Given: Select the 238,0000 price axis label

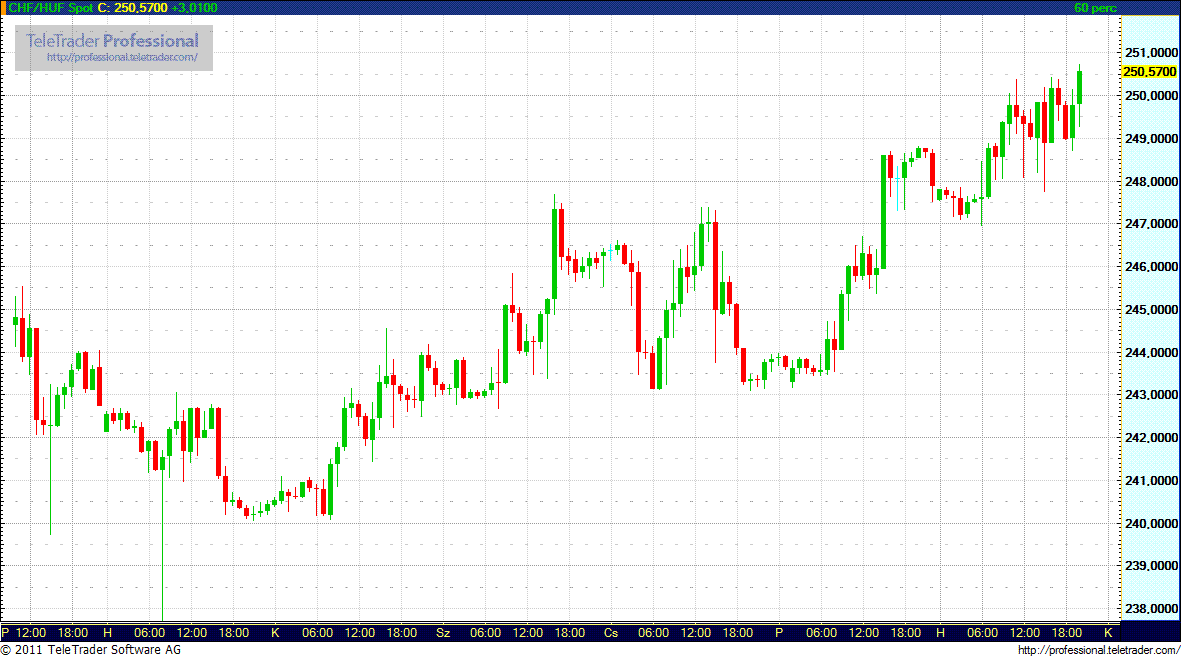Looking at the screenshot, I should pos(1149,609).
